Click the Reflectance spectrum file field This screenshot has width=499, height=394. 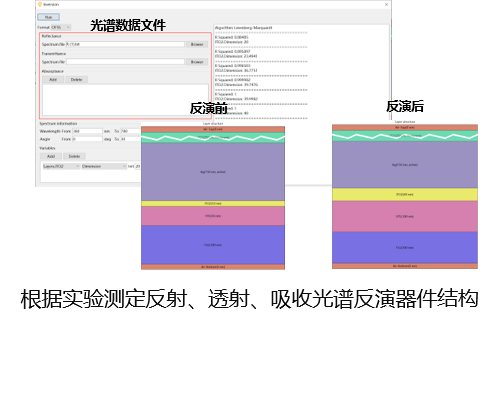(125, 44)
